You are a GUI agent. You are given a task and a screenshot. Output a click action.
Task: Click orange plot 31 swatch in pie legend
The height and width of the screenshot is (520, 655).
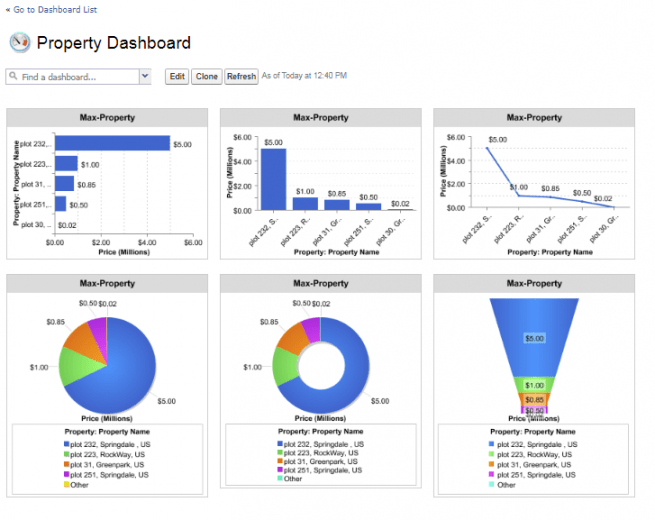click(x=66, y=464)
